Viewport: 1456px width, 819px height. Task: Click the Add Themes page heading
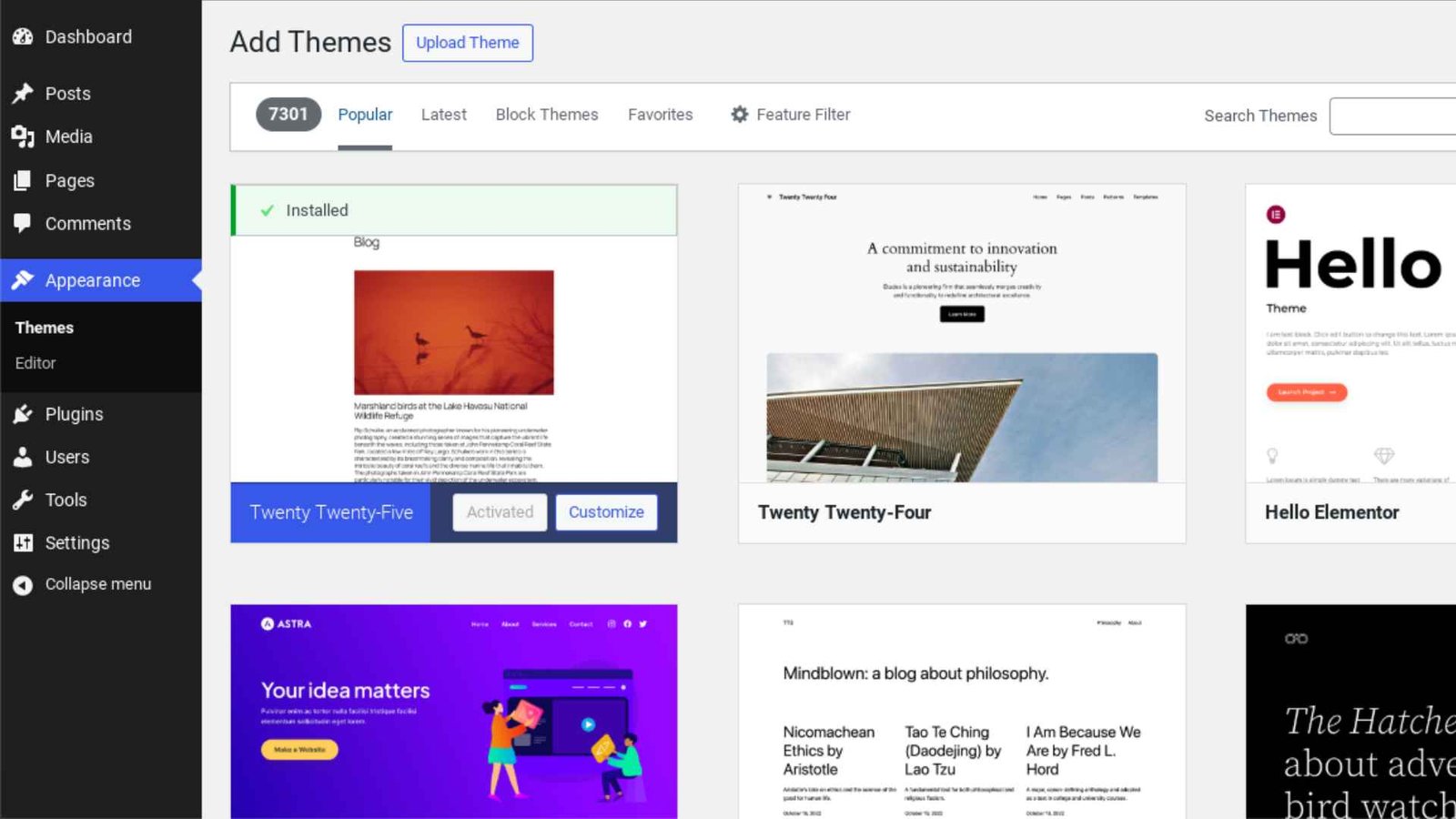coord(310,42)
